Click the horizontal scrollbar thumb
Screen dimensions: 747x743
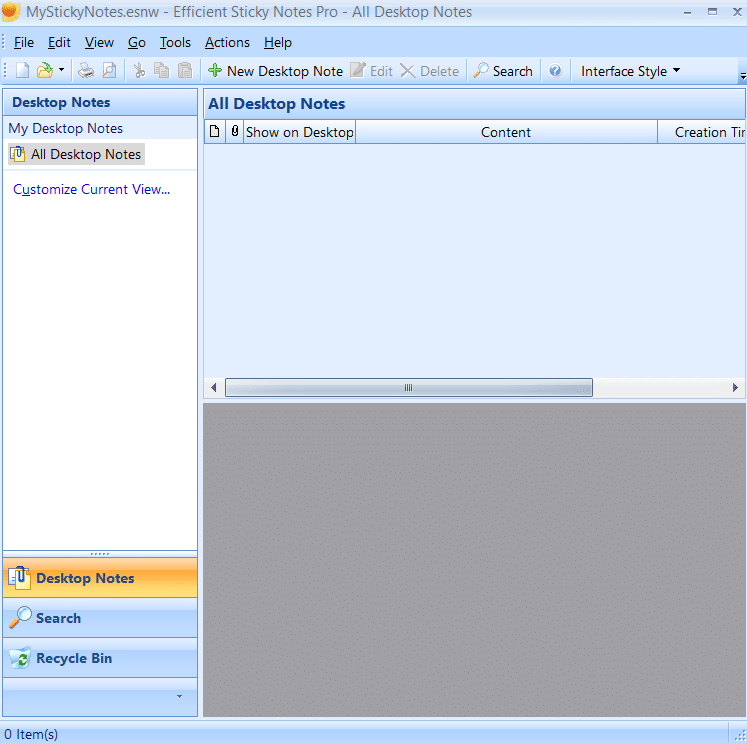[408, 387]
